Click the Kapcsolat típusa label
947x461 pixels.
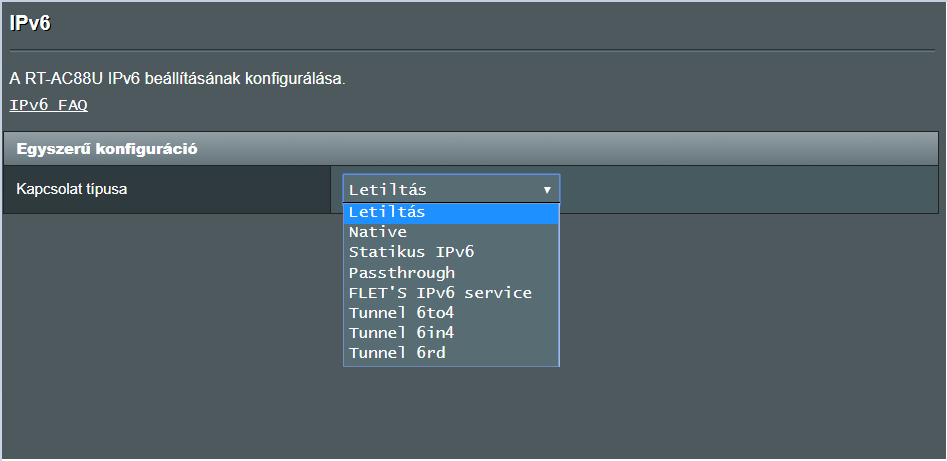point(72,189)
